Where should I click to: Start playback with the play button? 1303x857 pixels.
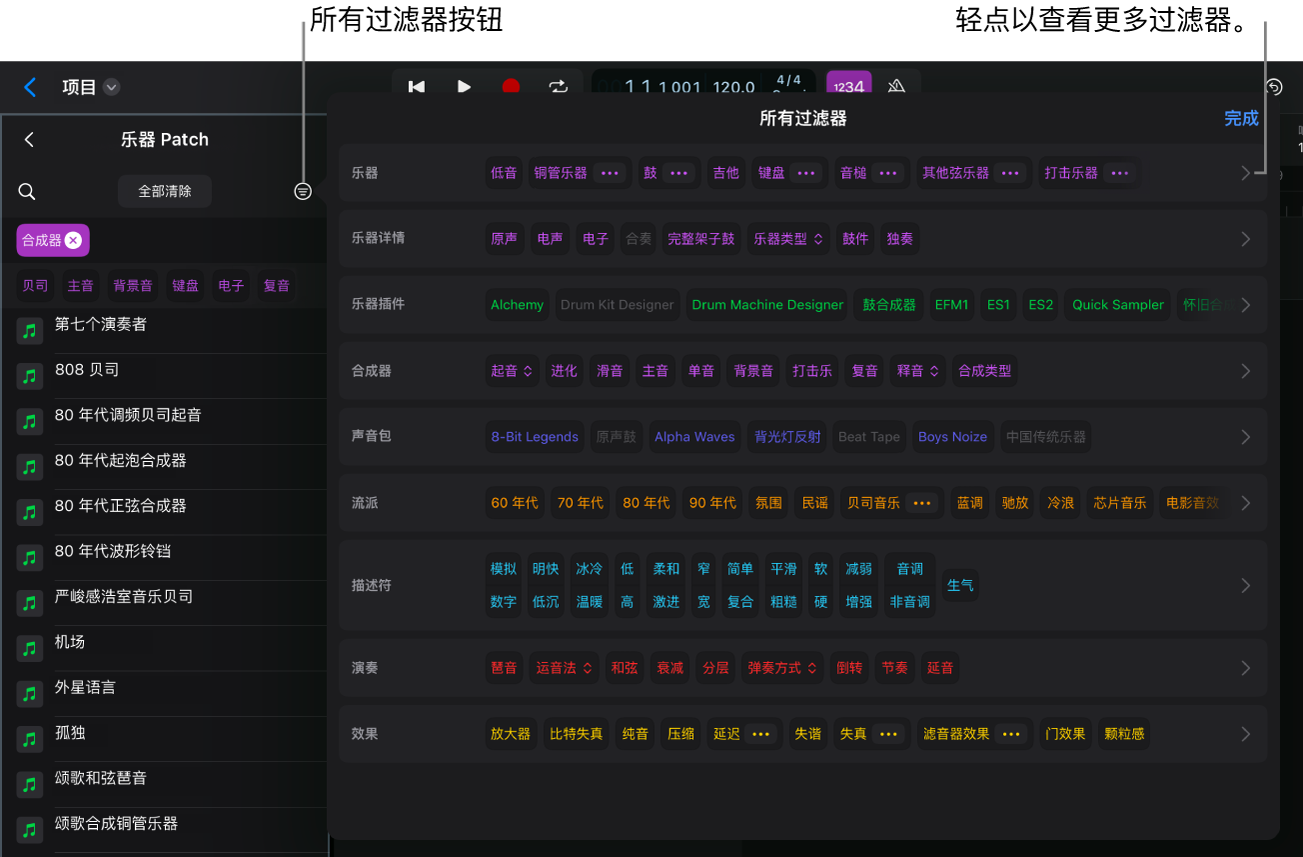pos(464,87)
